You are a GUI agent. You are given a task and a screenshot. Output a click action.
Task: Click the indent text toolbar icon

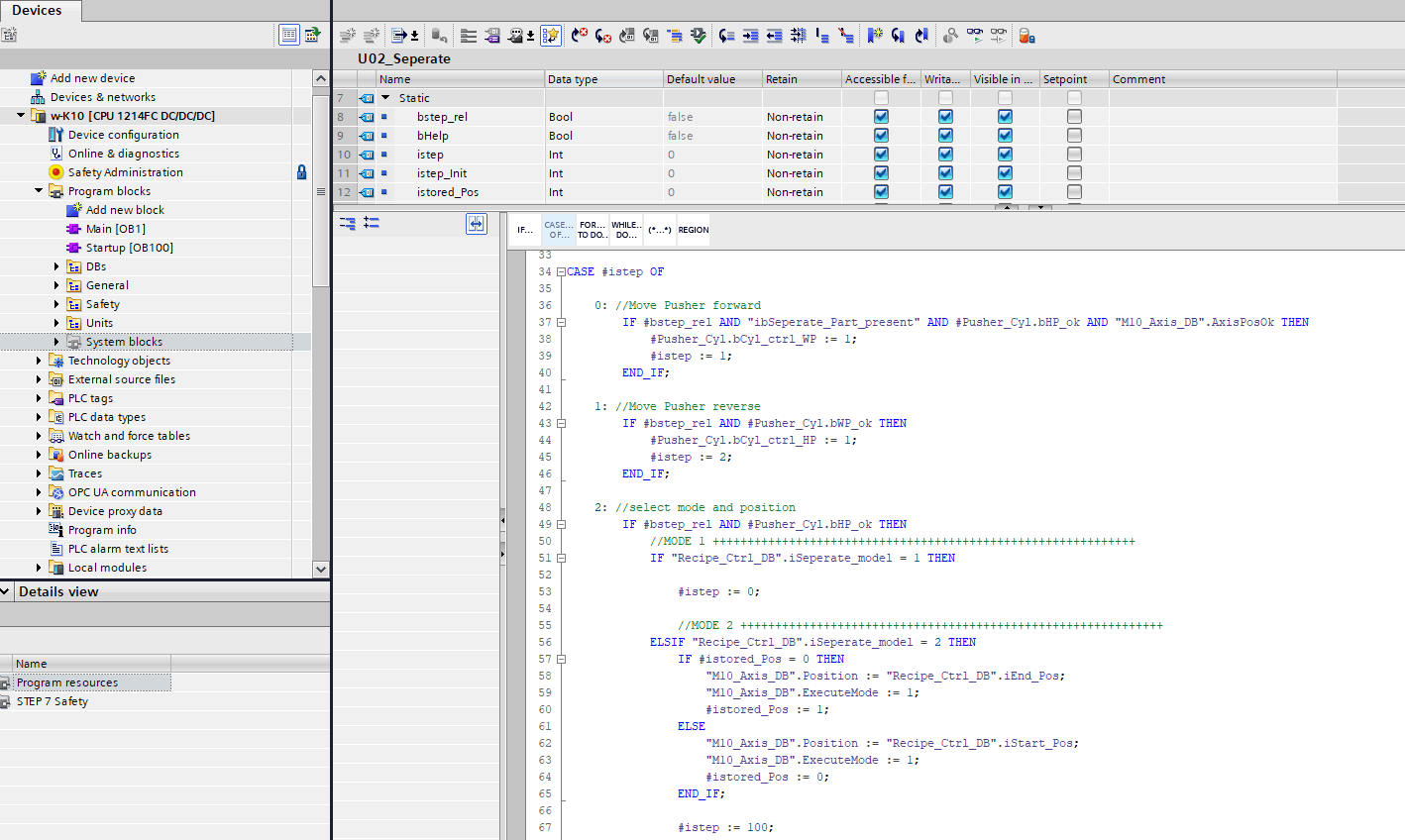coord(750,36)
